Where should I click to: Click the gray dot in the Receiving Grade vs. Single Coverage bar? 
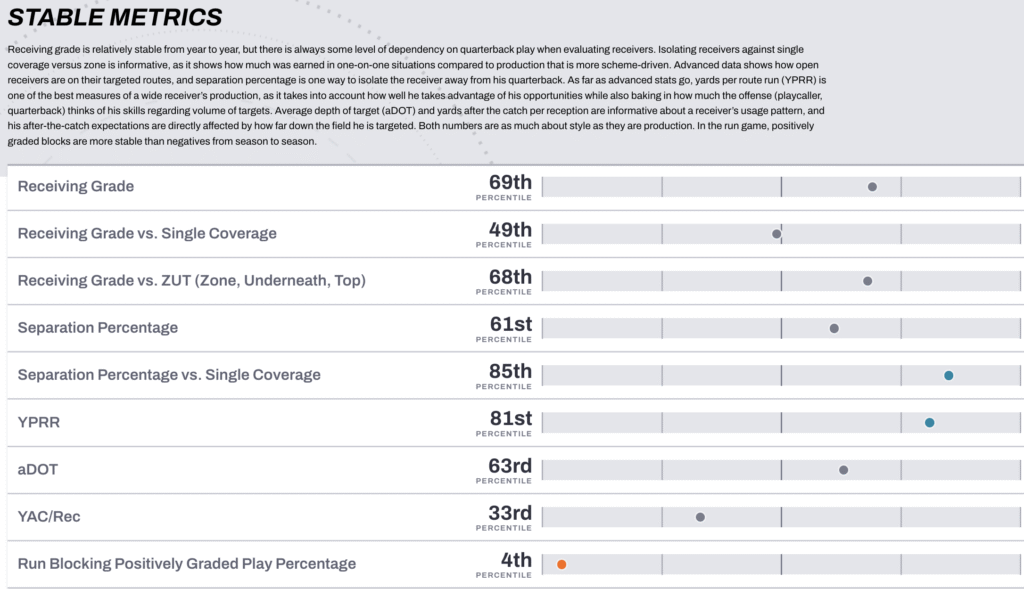[x=776, y=234]
